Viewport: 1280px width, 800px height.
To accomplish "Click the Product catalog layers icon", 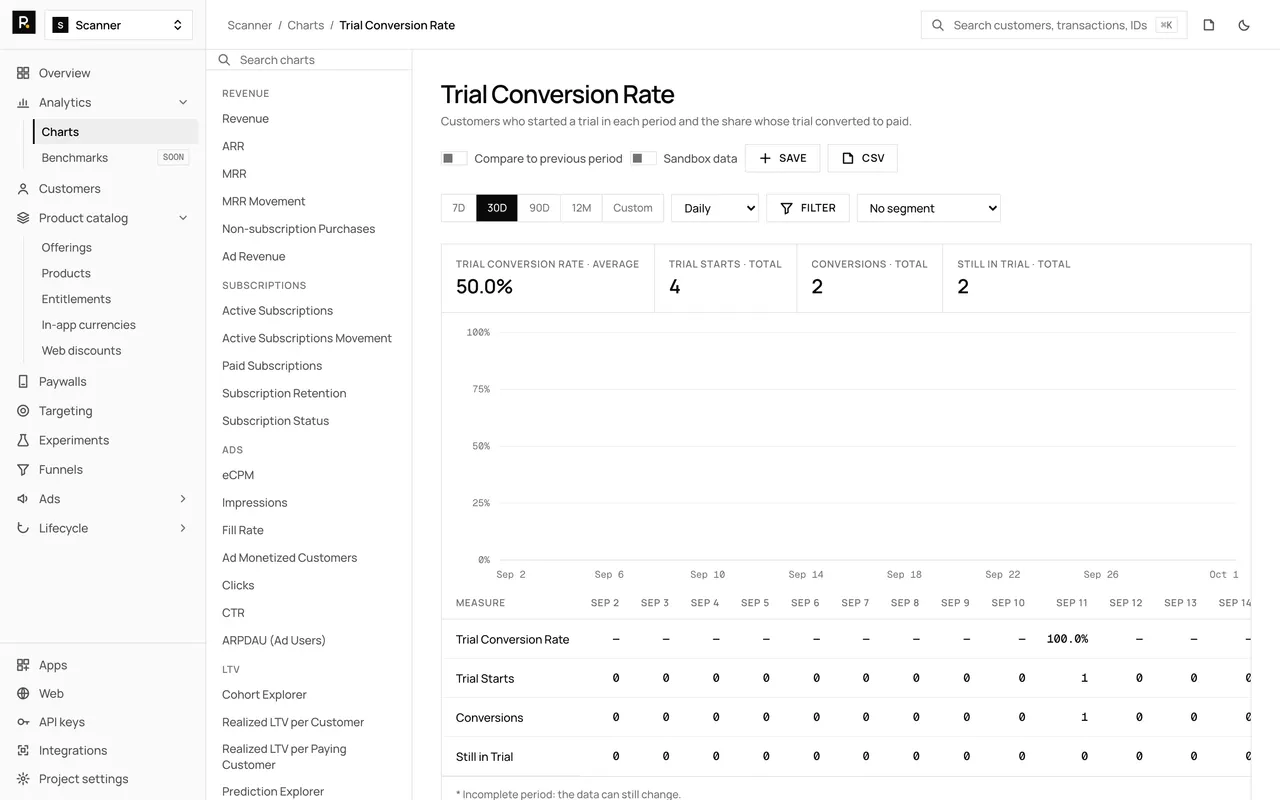I will click(x=23, y=218).
